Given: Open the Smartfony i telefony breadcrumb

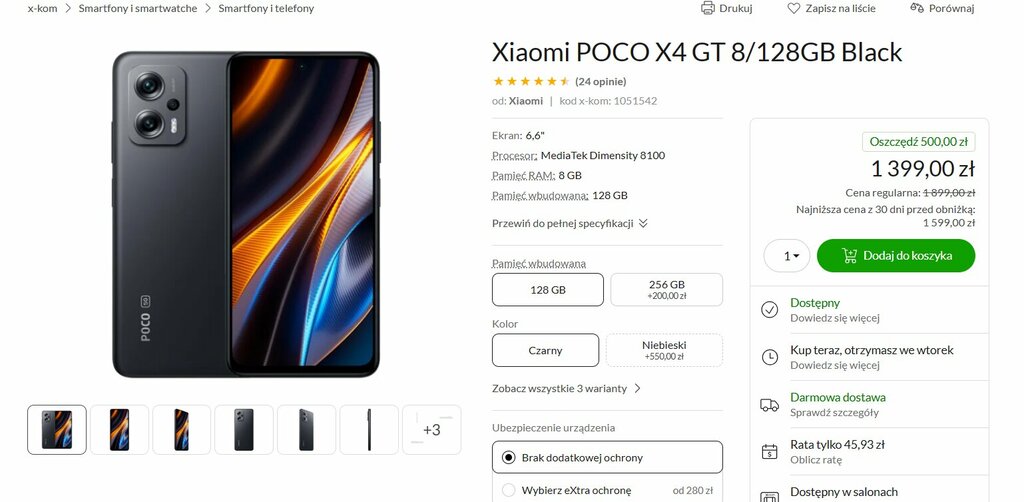Looking at the screenshot, I should pyautogui.click(x=266, y=8).
